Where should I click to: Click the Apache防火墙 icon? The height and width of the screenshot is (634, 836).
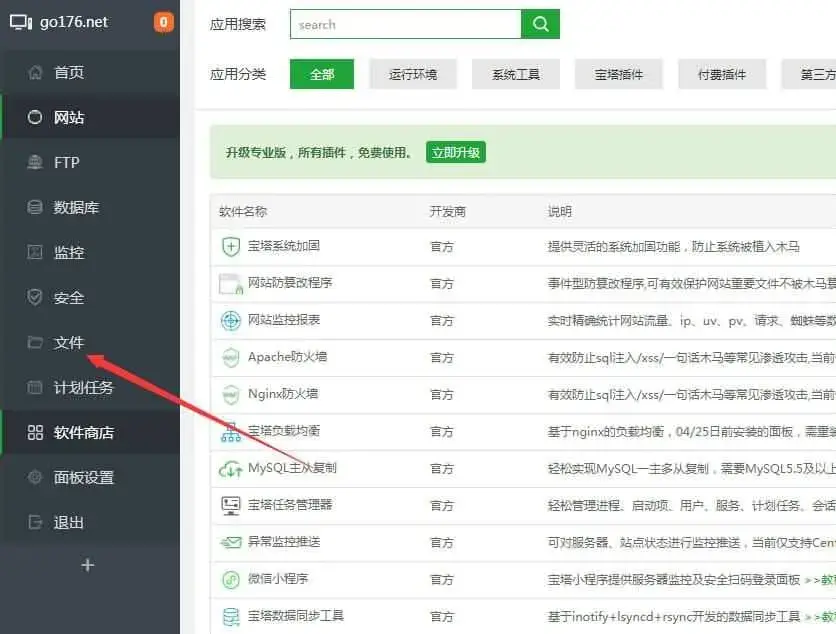(x=231, y=357)
